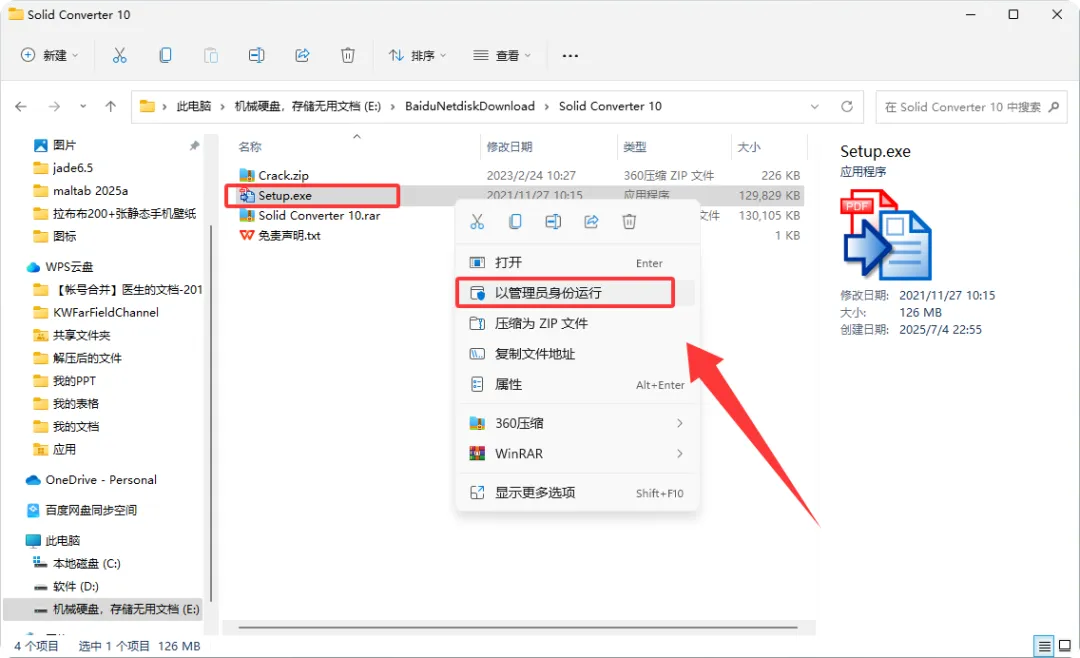Refresh the current folder view
Image resolution: width=1080 pixels, height=658 pixels.
click(847, 106)
